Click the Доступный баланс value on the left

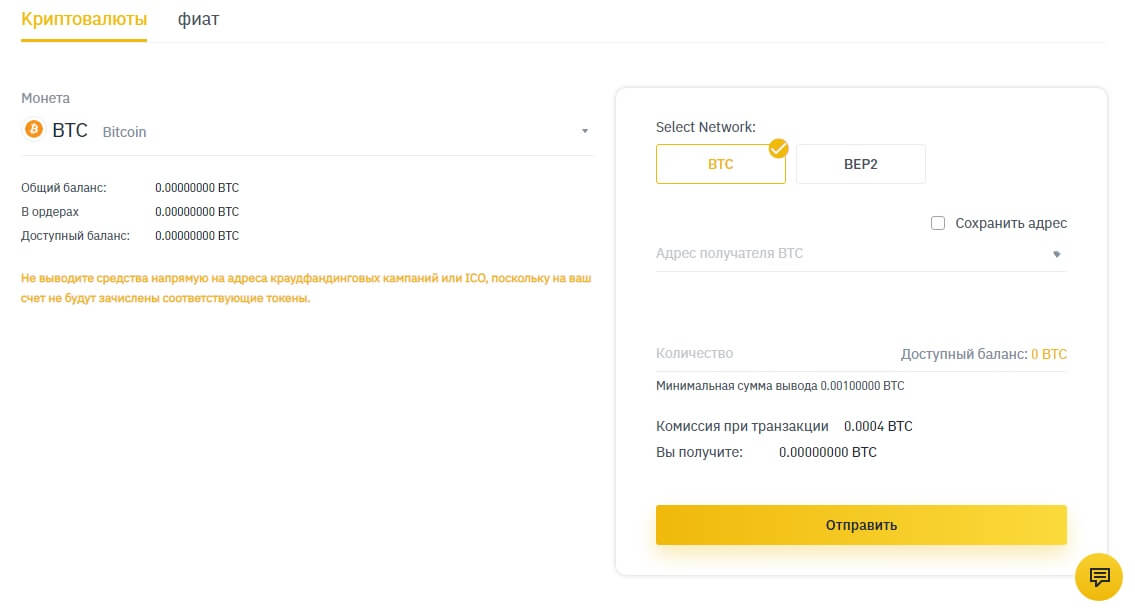(x=197, y=235)
